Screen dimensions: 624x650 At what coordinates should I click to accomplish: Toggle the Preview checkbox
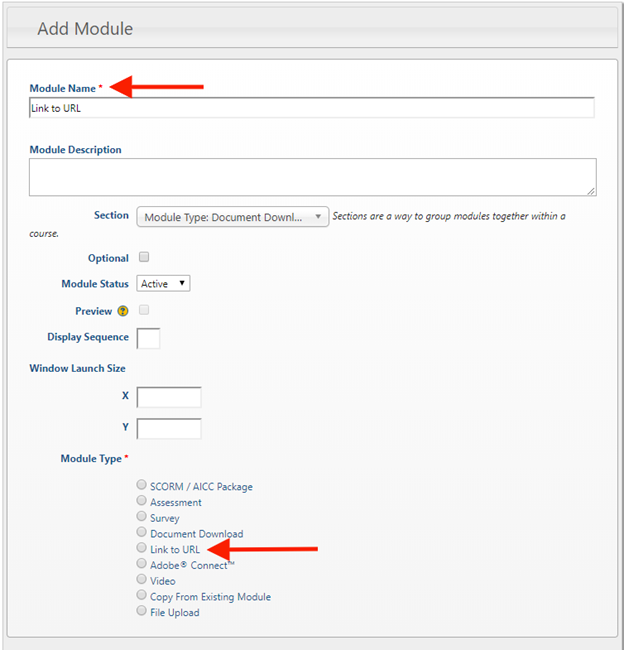click(x=144, y=310)
